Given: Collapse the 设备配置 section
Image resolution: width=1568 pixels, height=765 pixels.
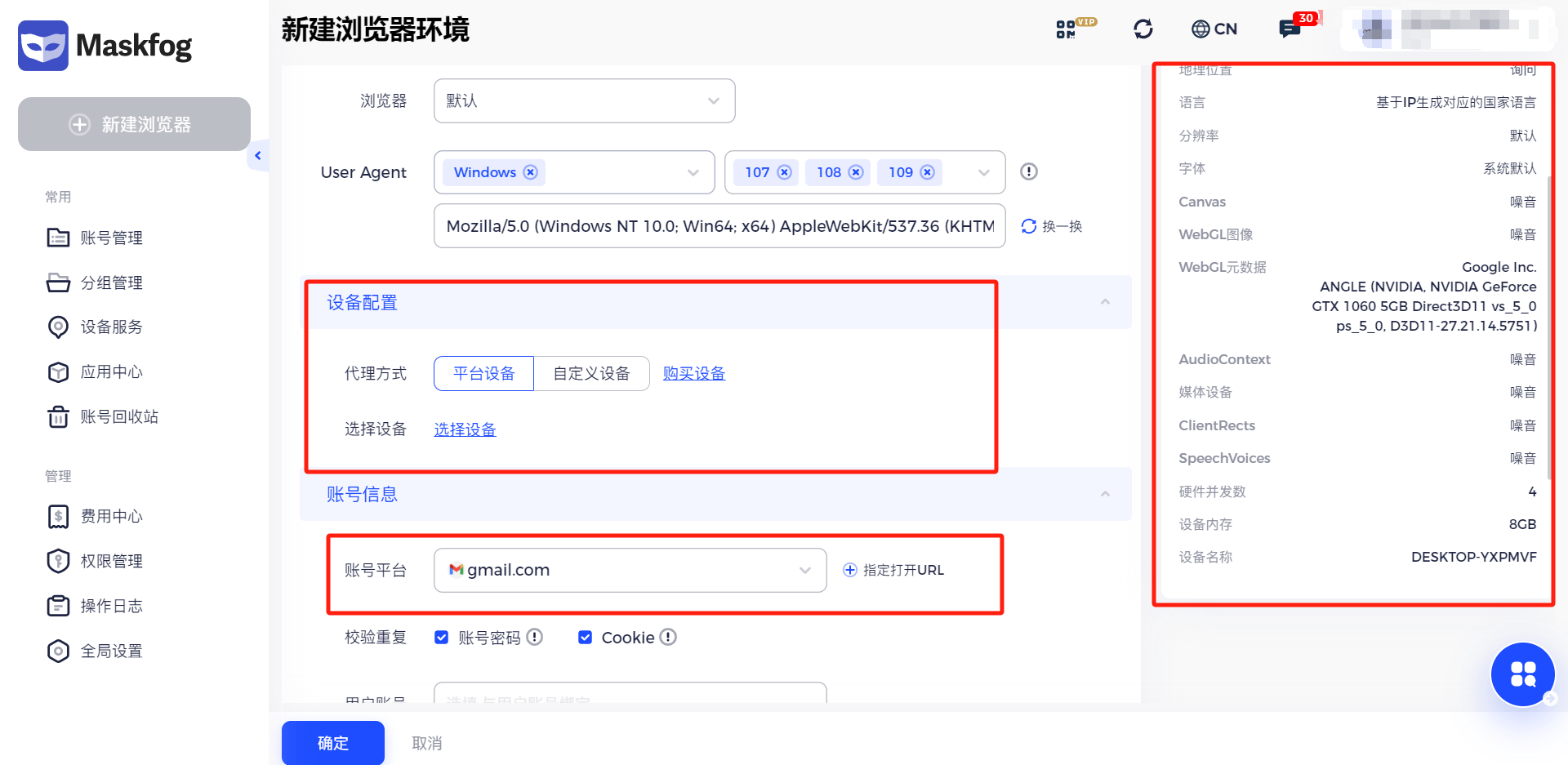Looking at the screenshot, I should point(1105,302).
